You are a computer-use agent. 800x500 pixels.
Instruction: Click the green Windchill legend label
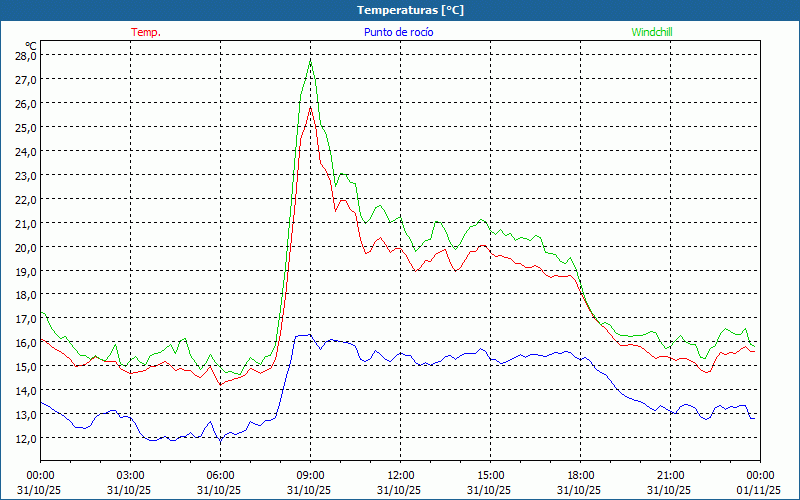[x=652, y=32]
